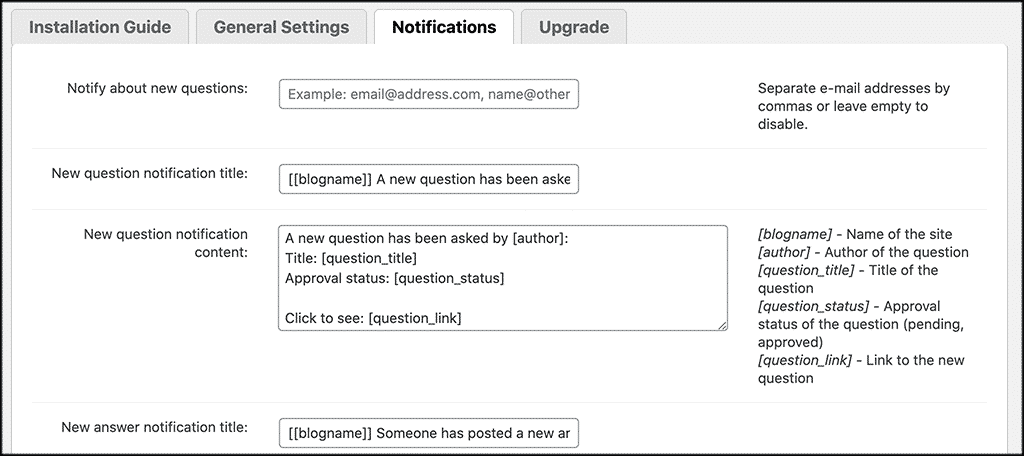Select the Notifications tab
The width and height of the screenshot is (1024, 456).
[x=443, y=27]
